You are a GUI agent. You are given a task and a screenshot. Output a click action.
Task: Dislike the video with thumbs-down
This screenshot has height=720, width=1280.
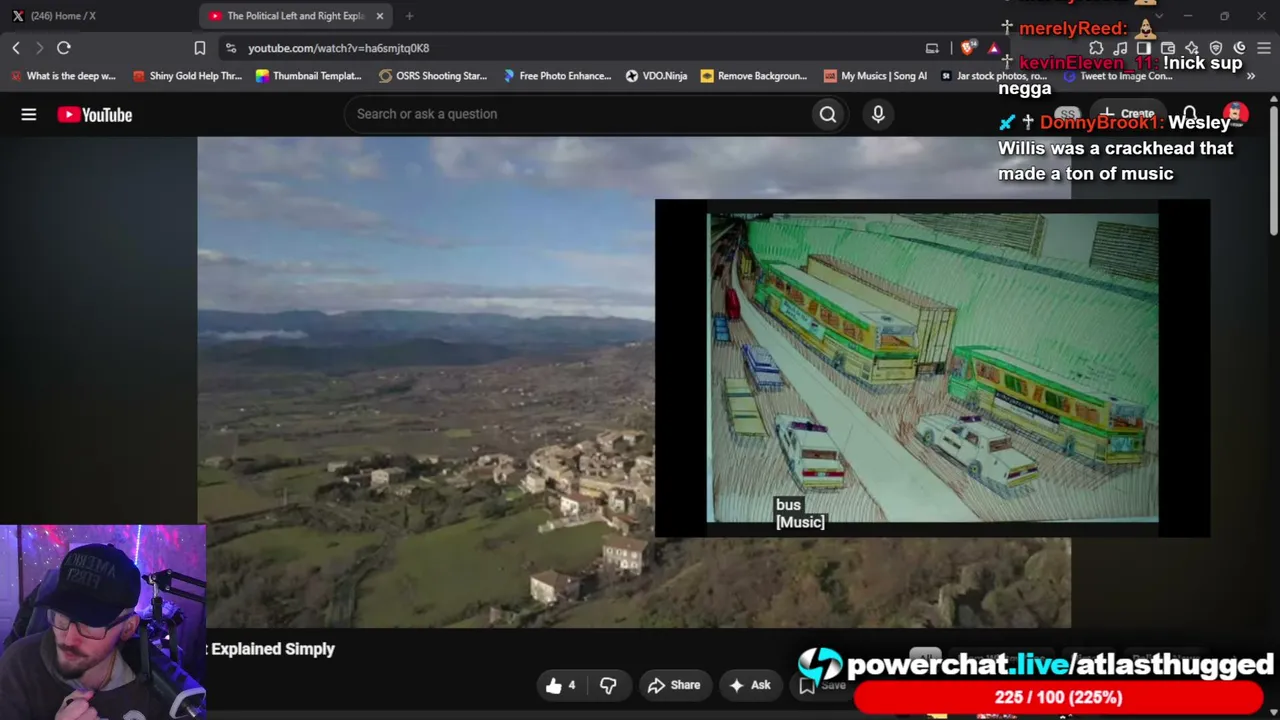[x=608, y=685]
